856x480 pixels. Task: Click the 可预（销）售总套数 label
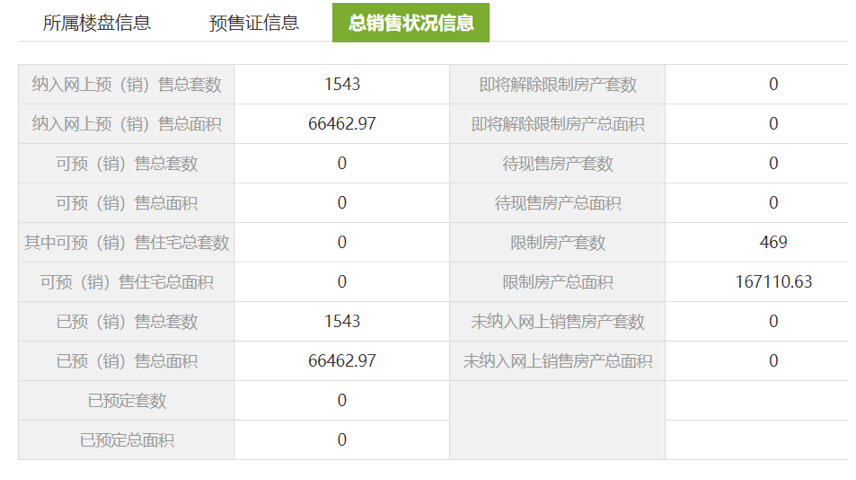pos(127,164)
